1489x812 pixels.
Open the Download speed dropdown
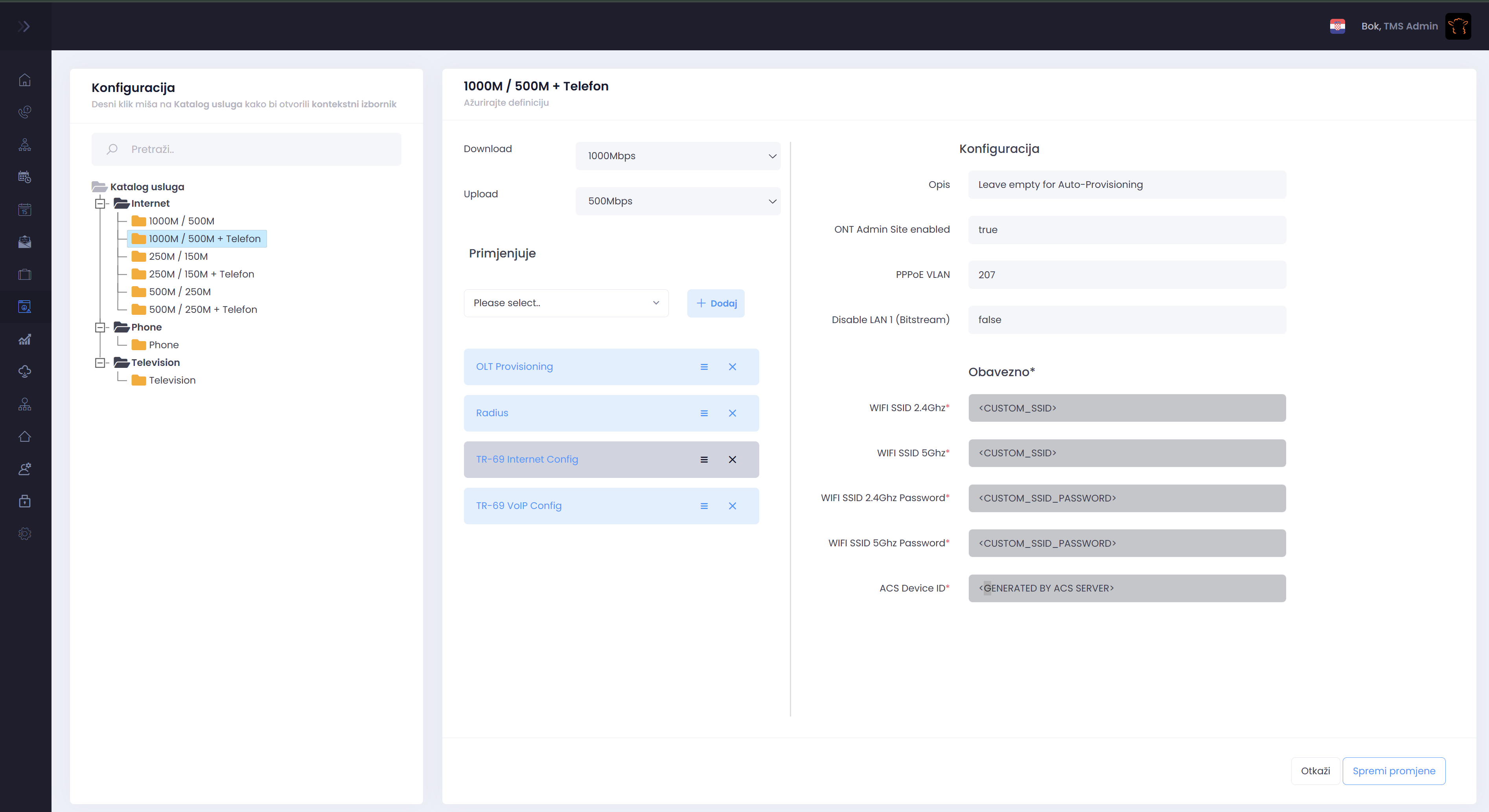[677, 156]
